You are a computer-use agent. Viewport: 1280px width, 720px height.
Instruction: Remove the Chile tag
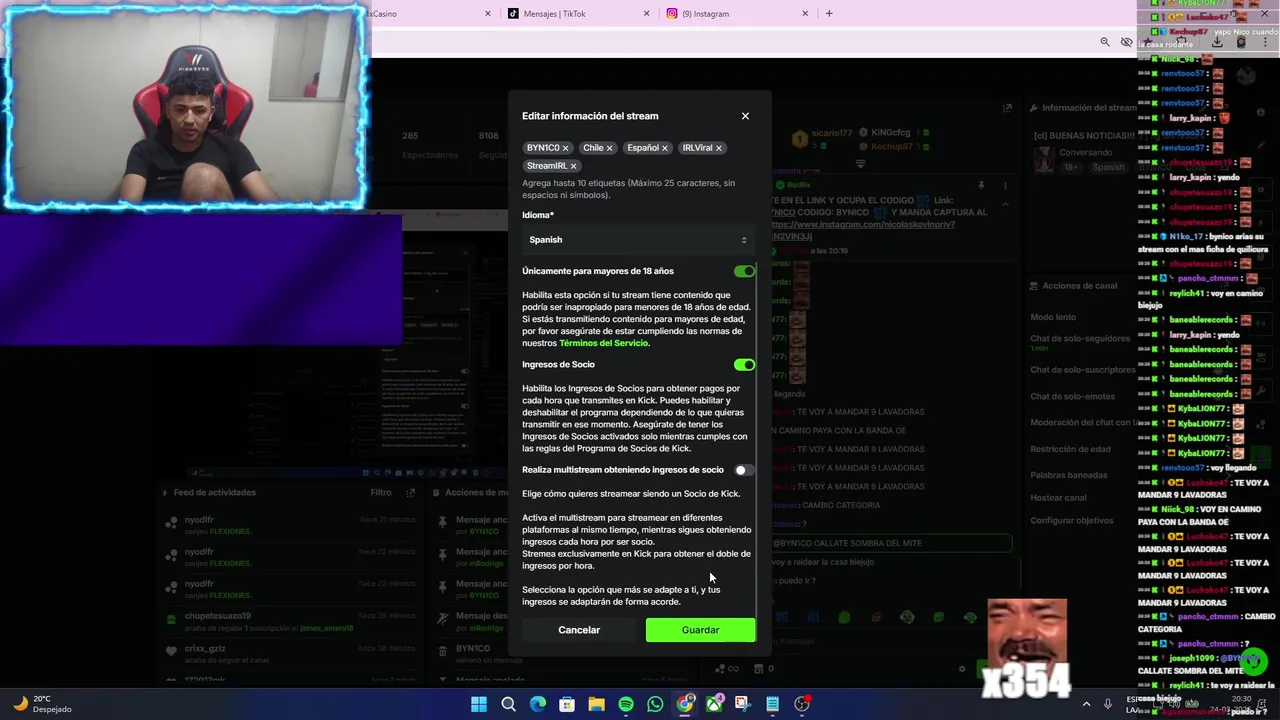click(609, 148)
